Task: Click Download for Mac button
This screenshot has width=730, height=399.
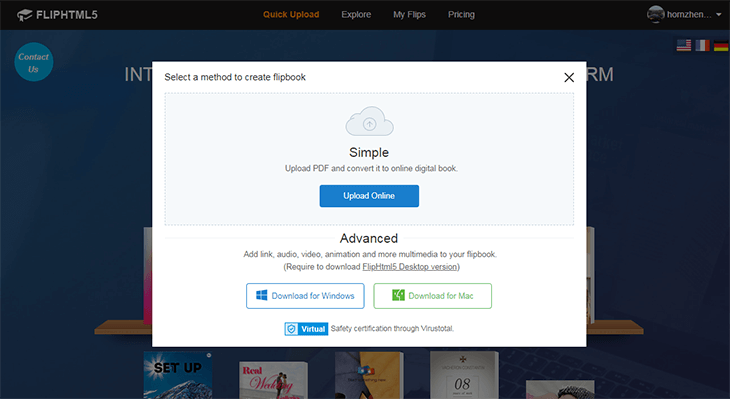Action: click(x=433, y=296)
